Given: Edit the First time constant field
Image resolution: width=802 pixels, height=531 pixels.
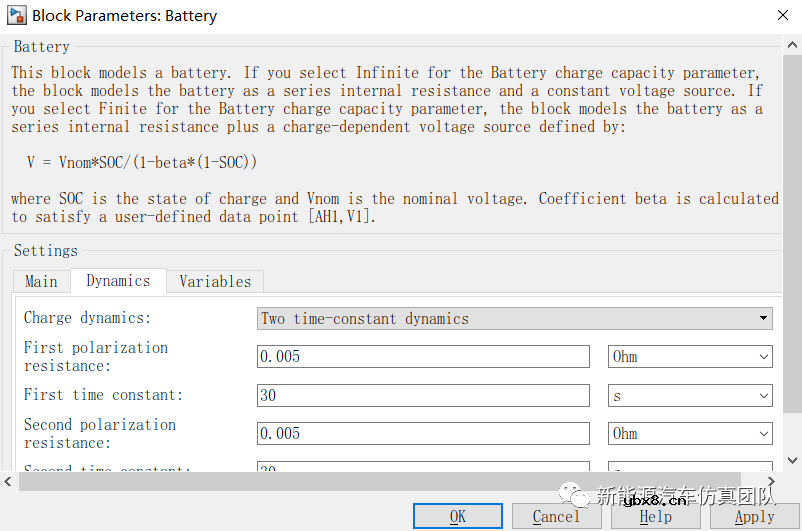Looking at the screenshot, I should [x=423, y=395].
